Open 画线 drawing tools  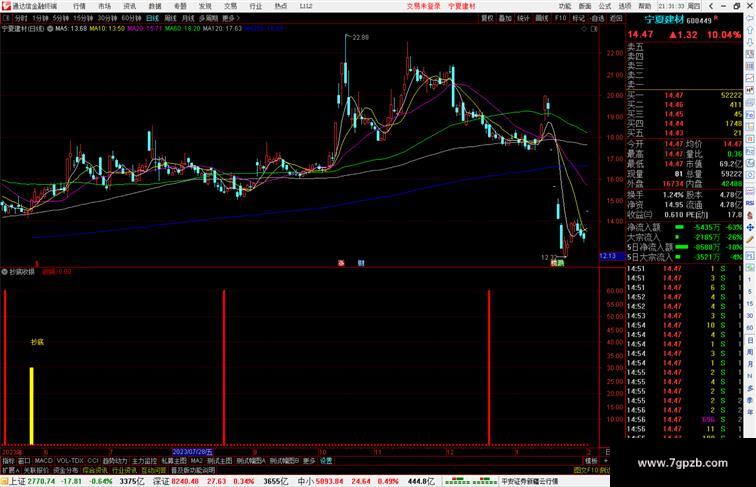pyautogui.click(x=542, y=18)
